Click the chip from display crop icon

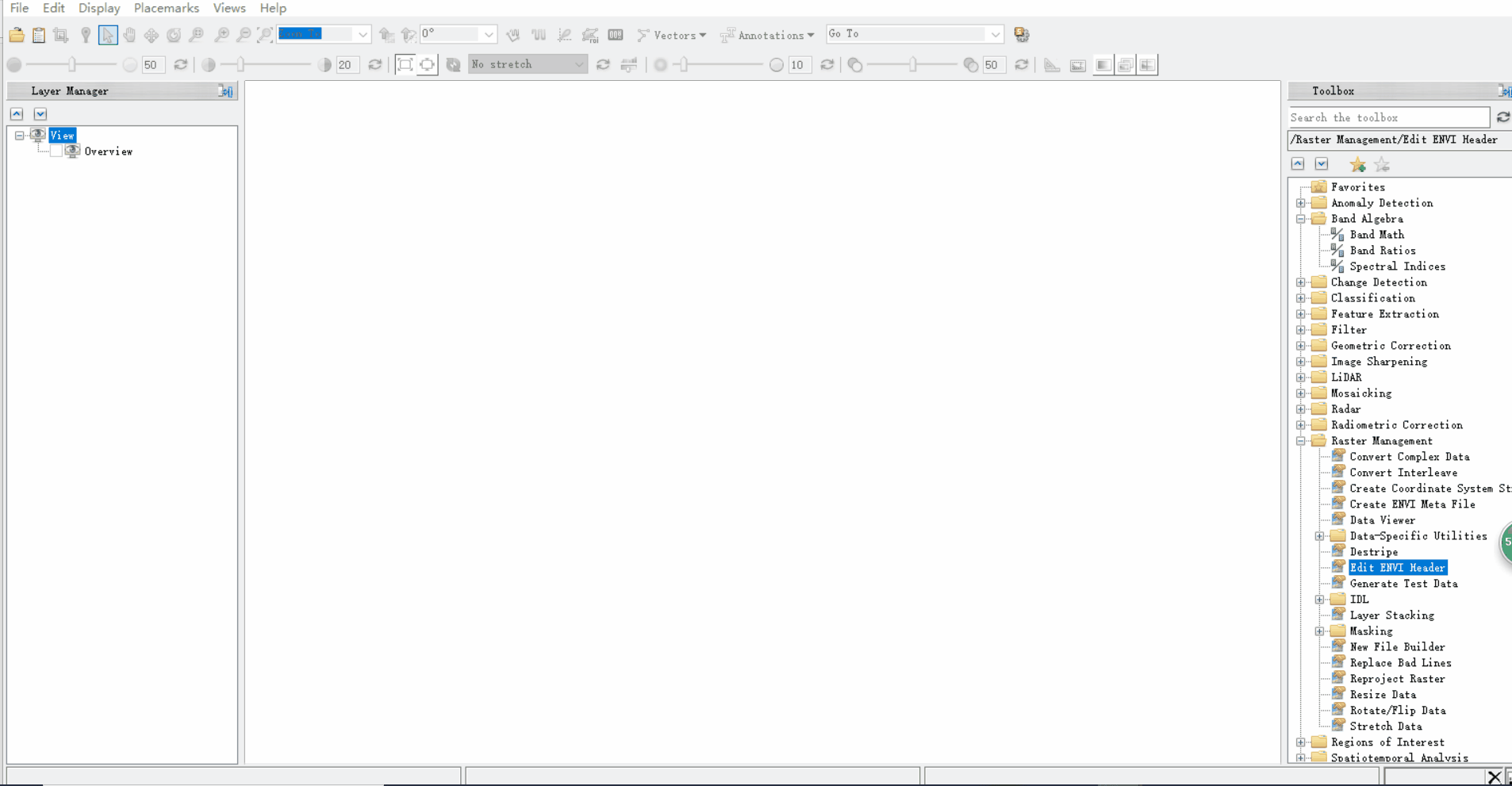point(61,35)
